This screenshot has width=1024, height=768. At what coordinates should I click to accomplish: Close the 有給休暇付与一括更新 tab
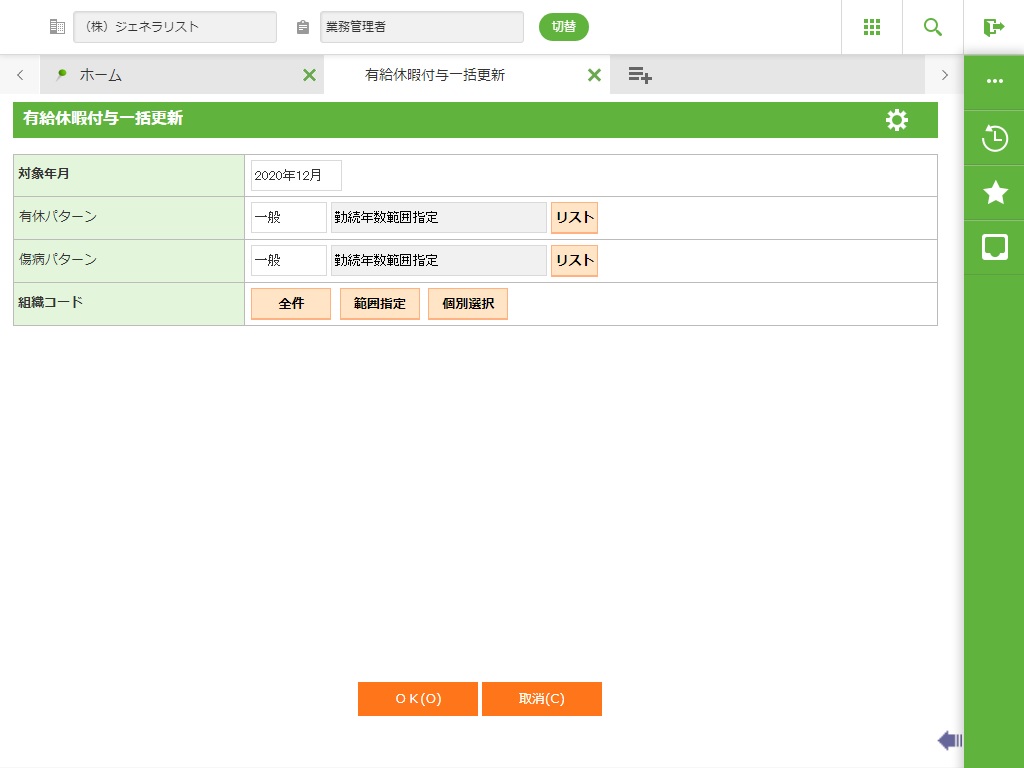594,75
